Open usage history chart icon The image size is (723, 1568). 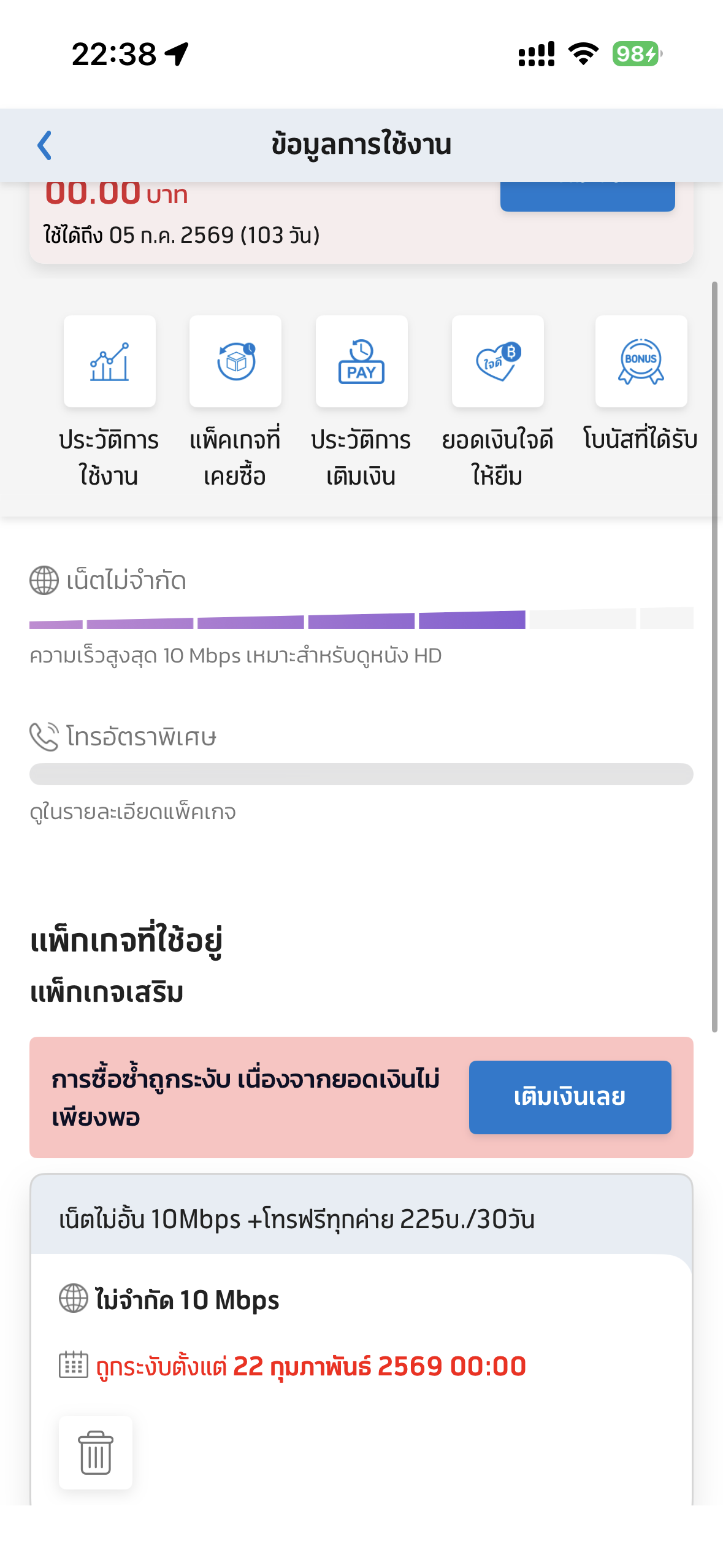pyautogui.click(x=110, y=361)
